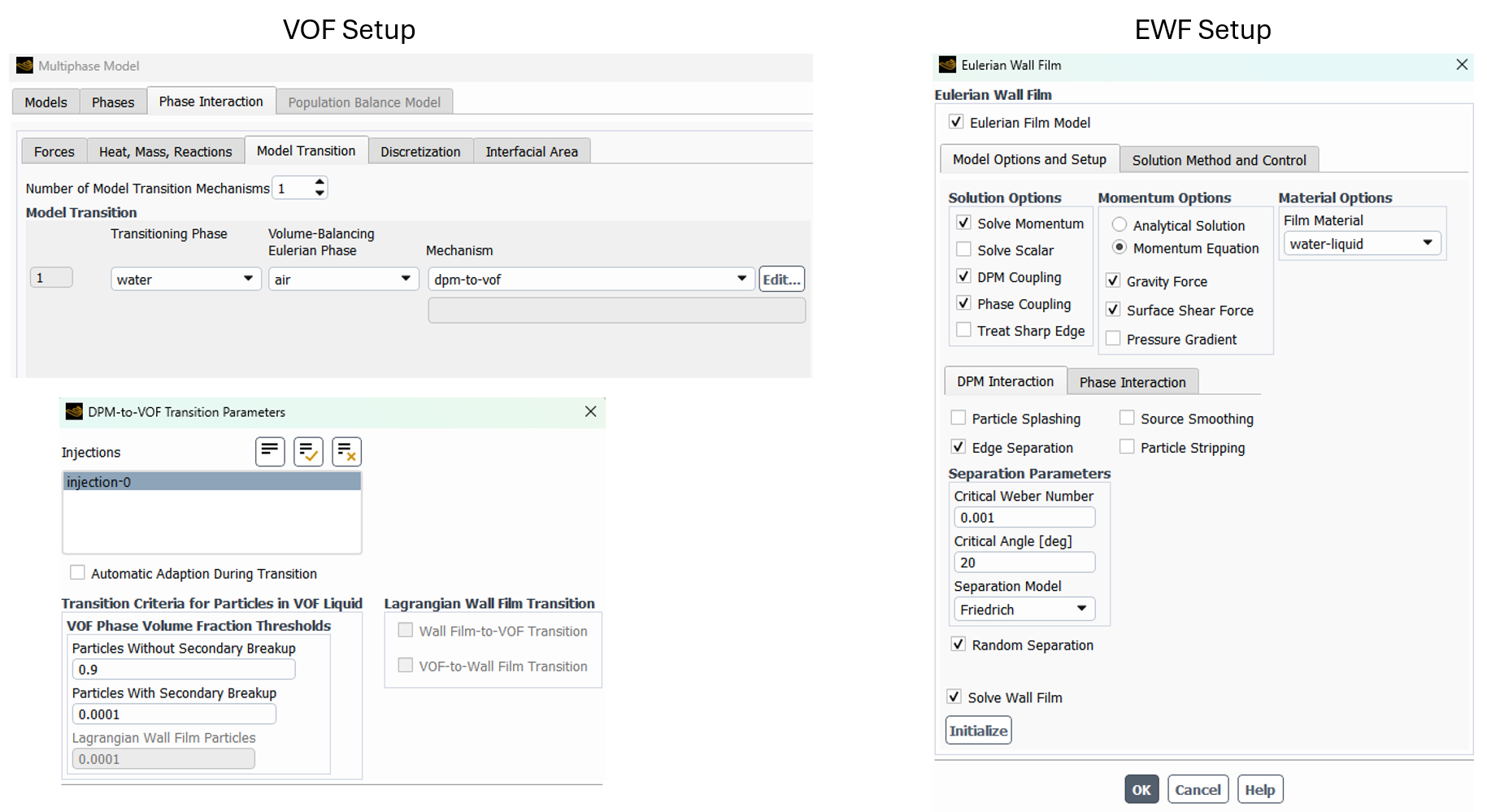
Task: Click the deselect-all injections icon
Action: [x=346, y=451]
